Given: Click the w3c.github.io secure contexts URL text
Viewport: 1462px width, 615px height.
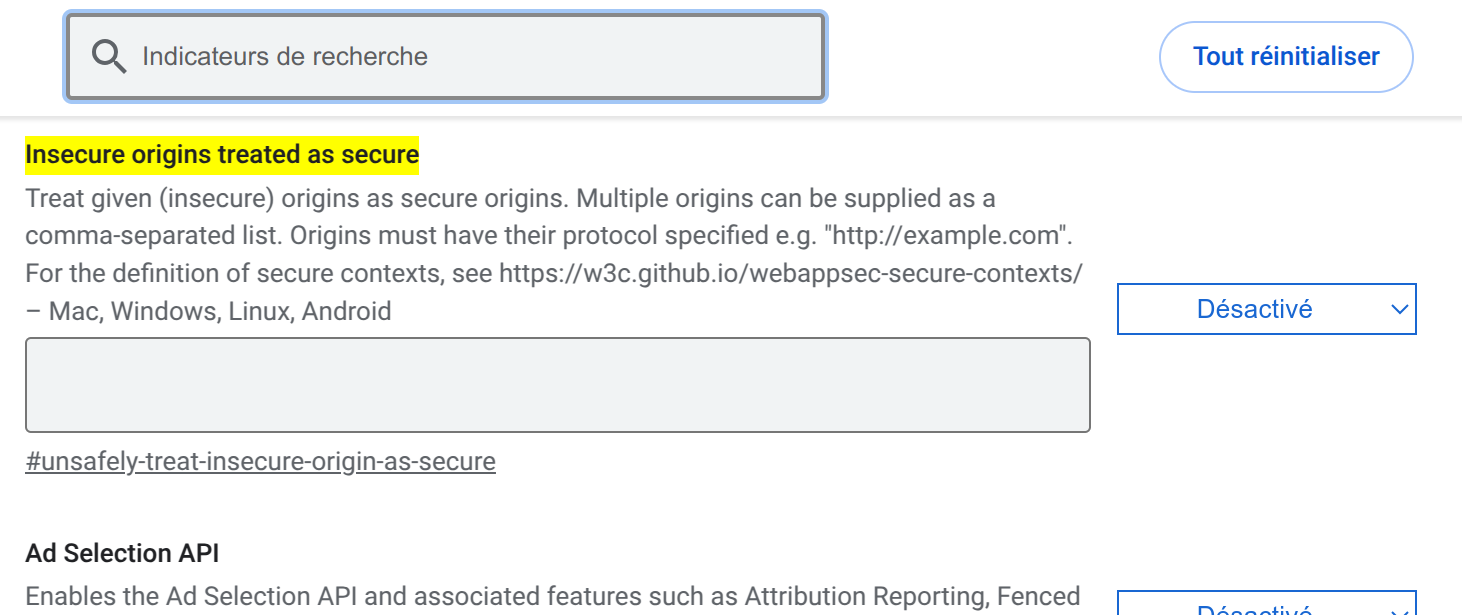Looking at the screenshot, I should point(791,273).
